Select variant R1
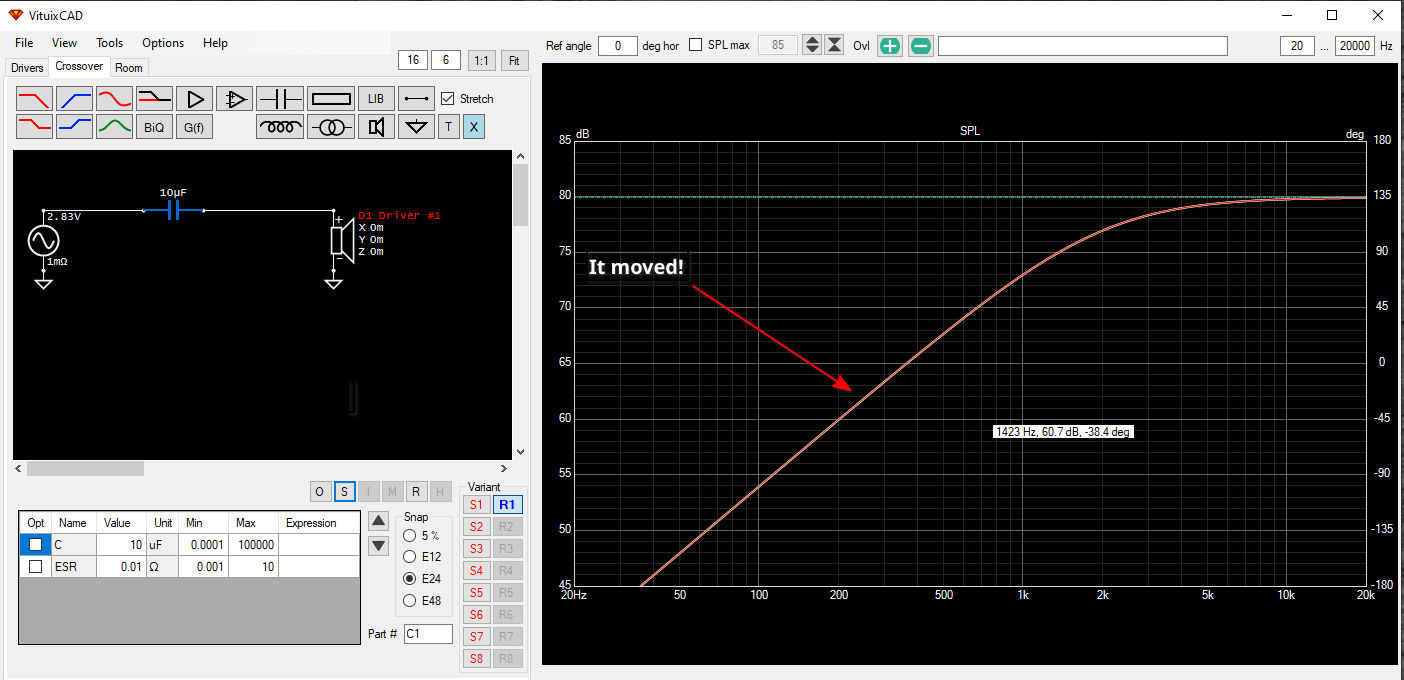Image resolution: width=1404 pixels, height=680 pixels. (507, 505)
